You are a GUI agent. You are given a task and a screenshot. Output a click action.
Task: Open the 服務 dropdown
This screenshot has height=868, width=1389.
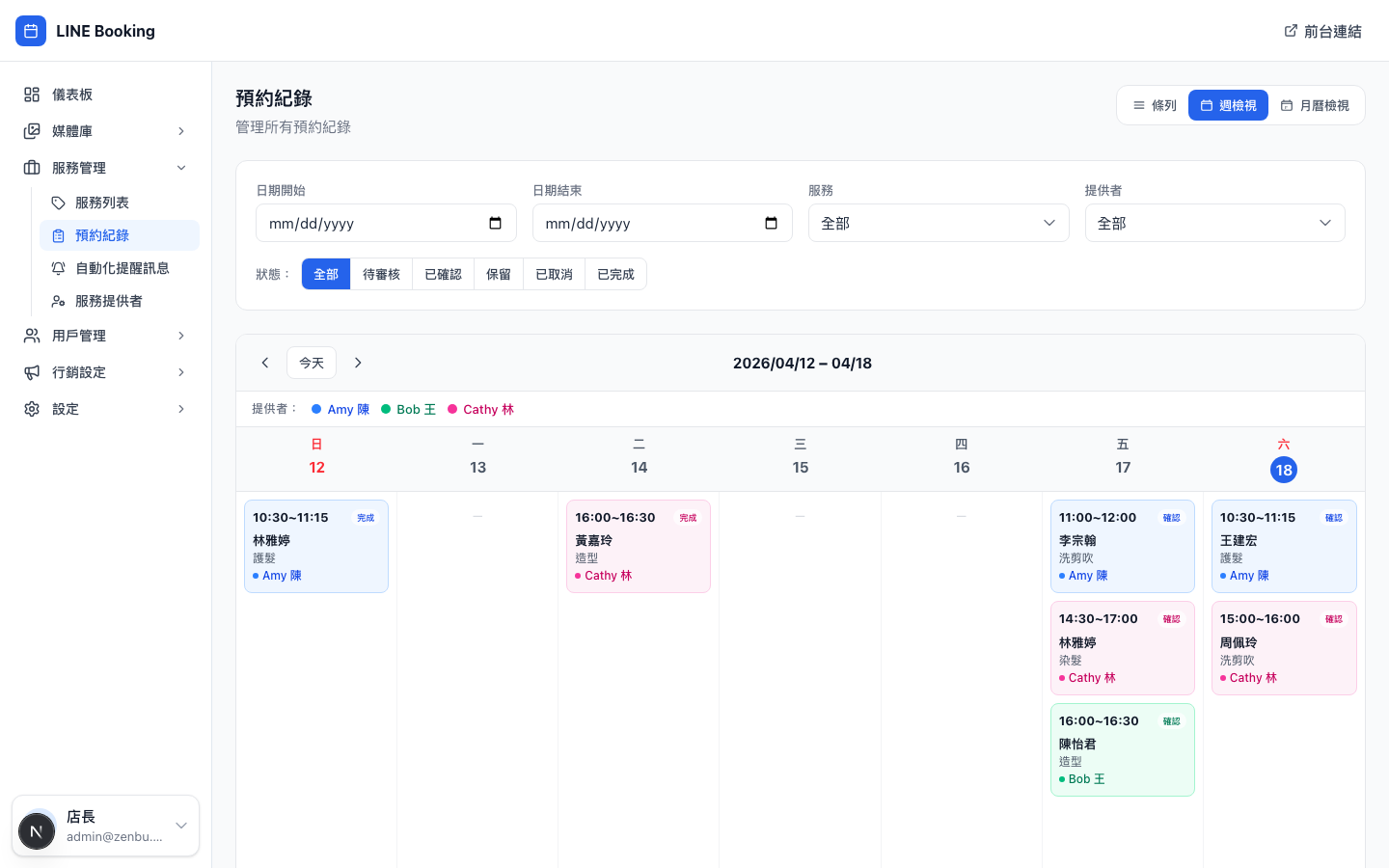(x=938, y=223)
